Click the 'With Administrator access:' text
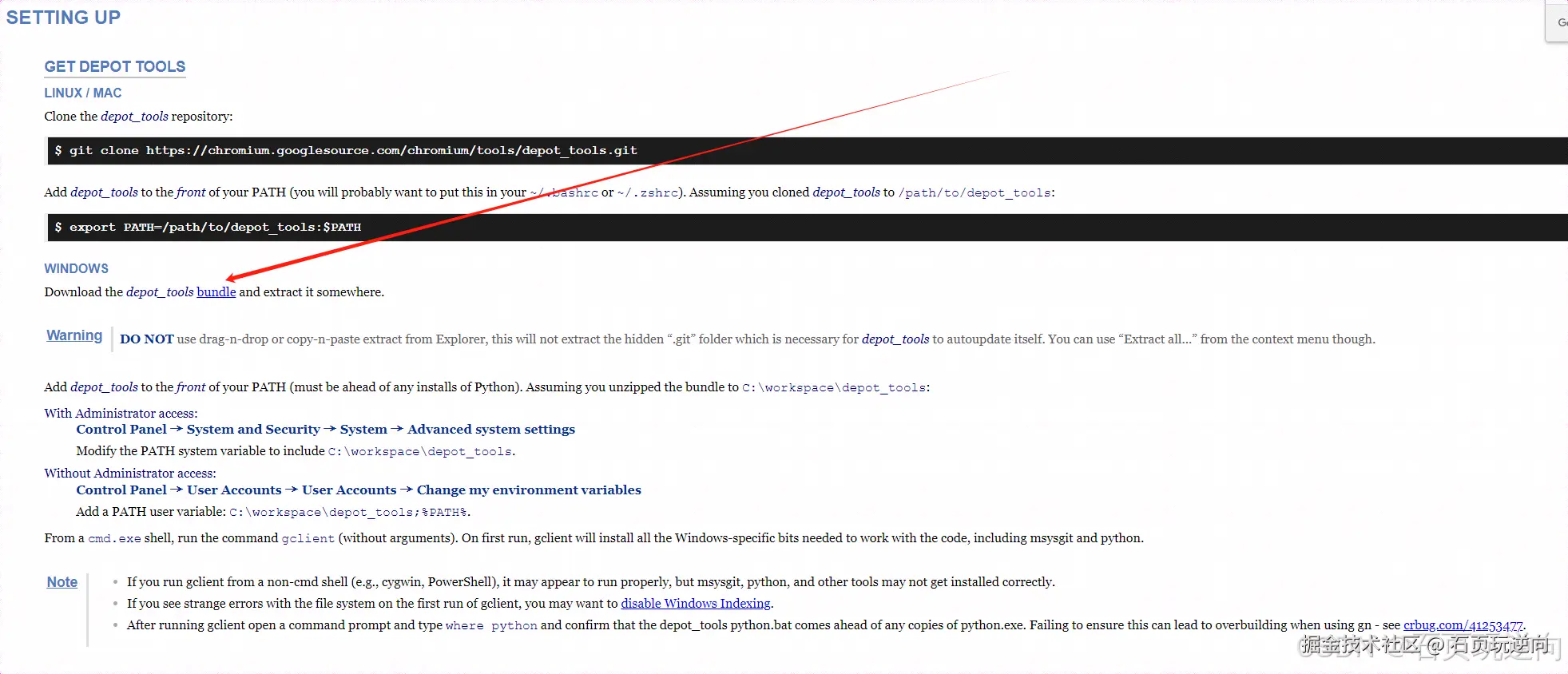This screenshot has height=674, width=1568. click(x=121, y=413)
